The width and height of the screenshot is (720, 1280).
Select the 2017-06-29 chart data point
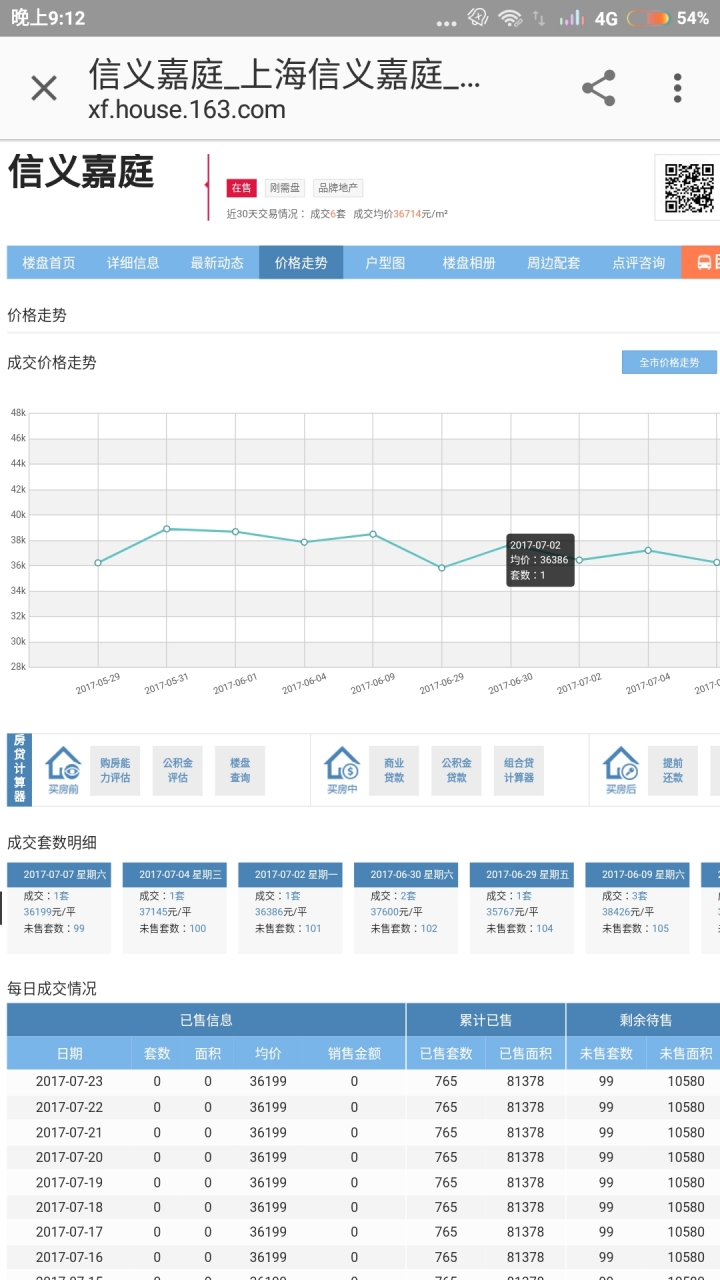point(442,568)
